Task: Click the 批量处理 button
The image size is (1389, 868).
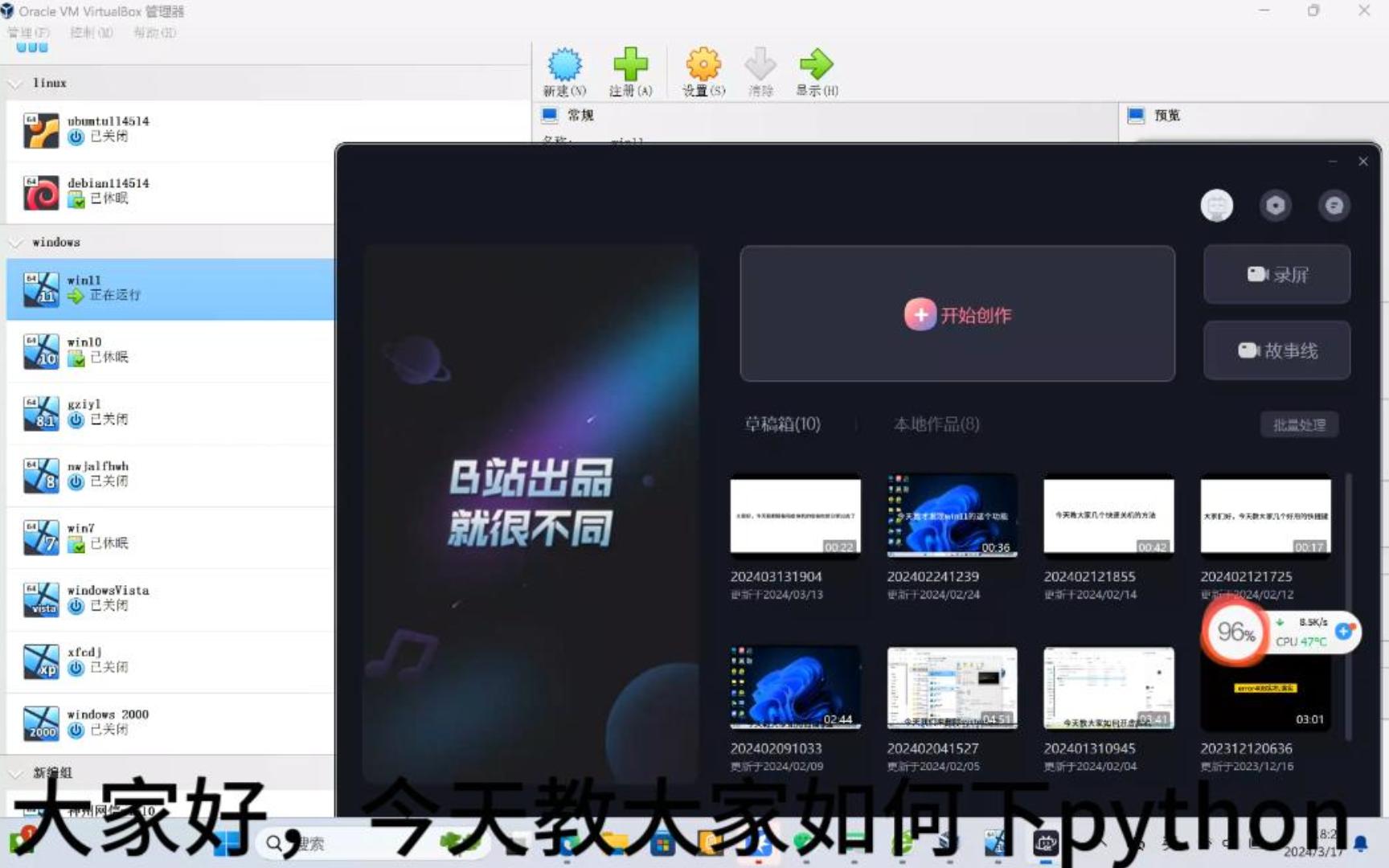Action: click(x=1299, y=424)
